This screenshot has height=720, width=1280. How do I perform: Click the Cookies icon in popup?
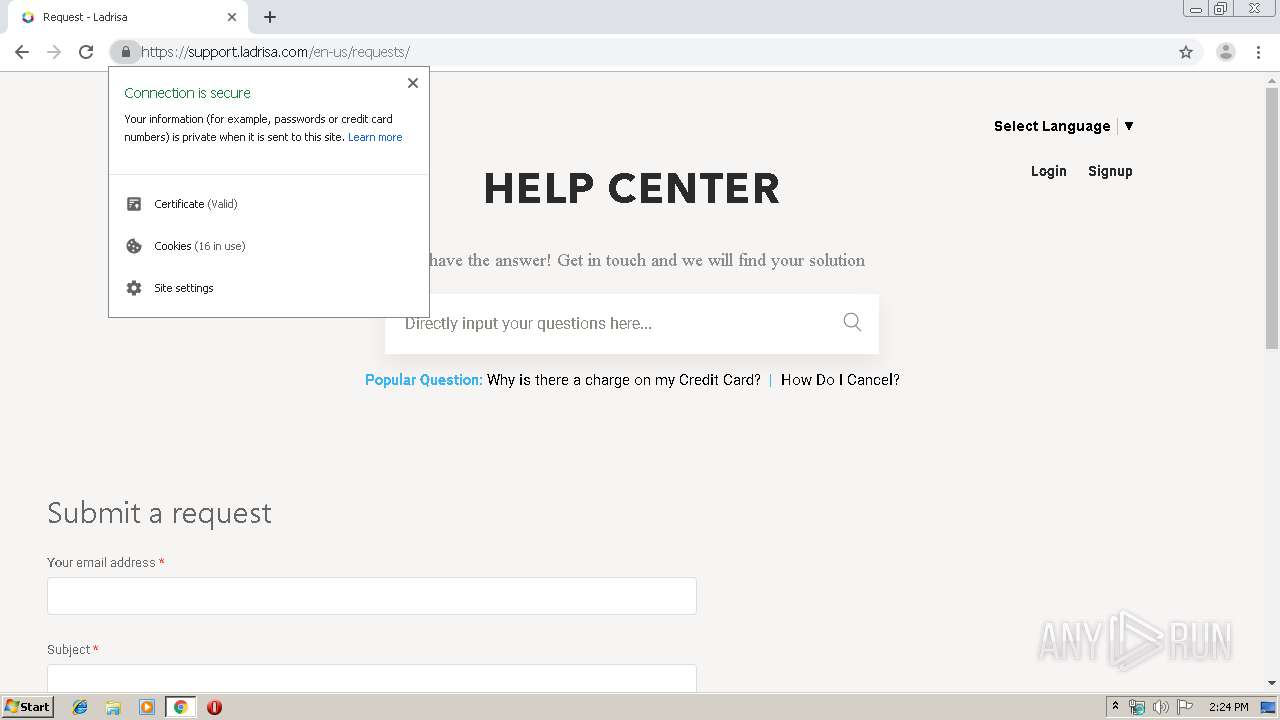(134, 246)
